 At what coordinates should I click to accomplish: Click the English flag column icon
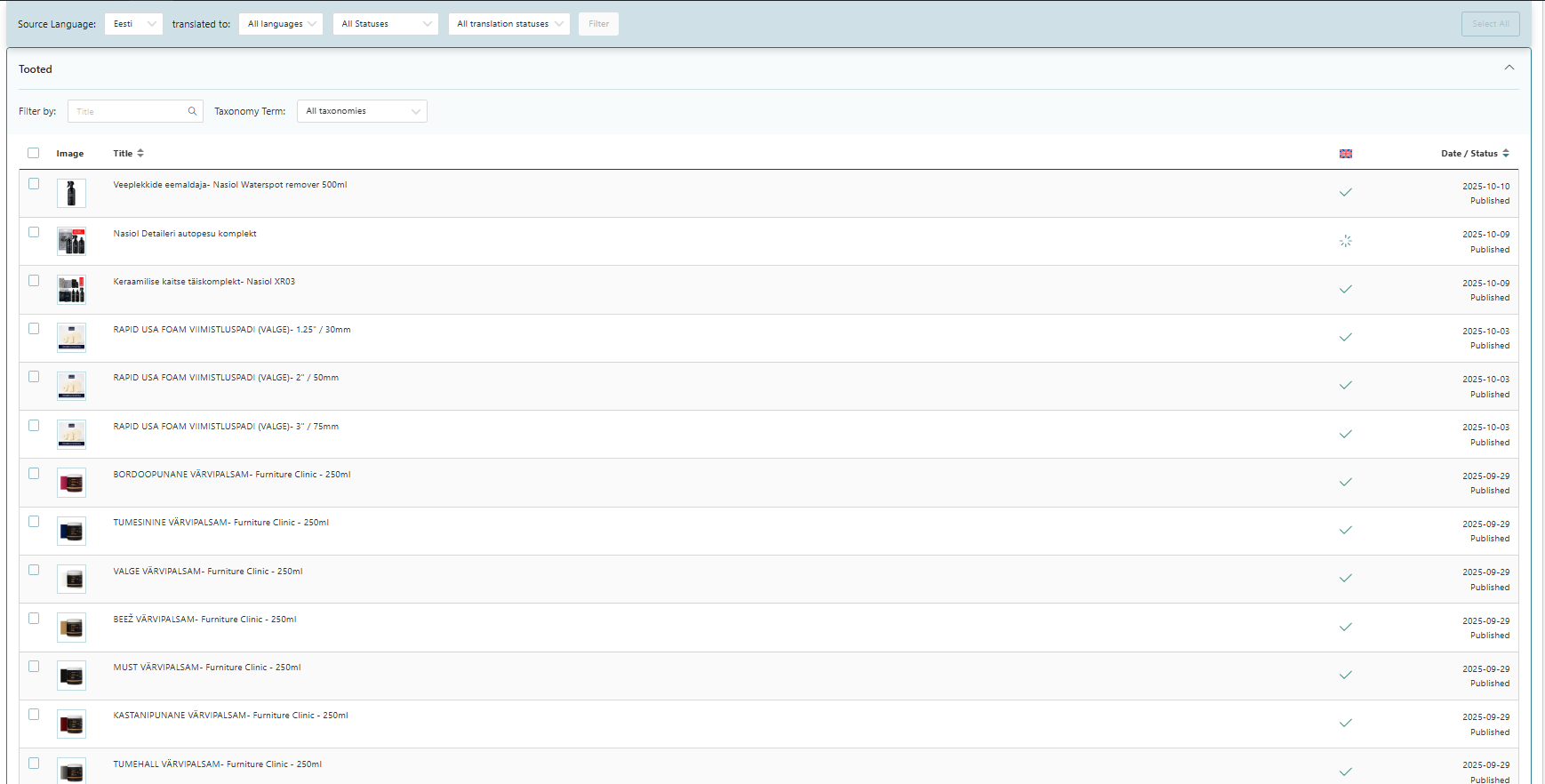[1346, 154]
